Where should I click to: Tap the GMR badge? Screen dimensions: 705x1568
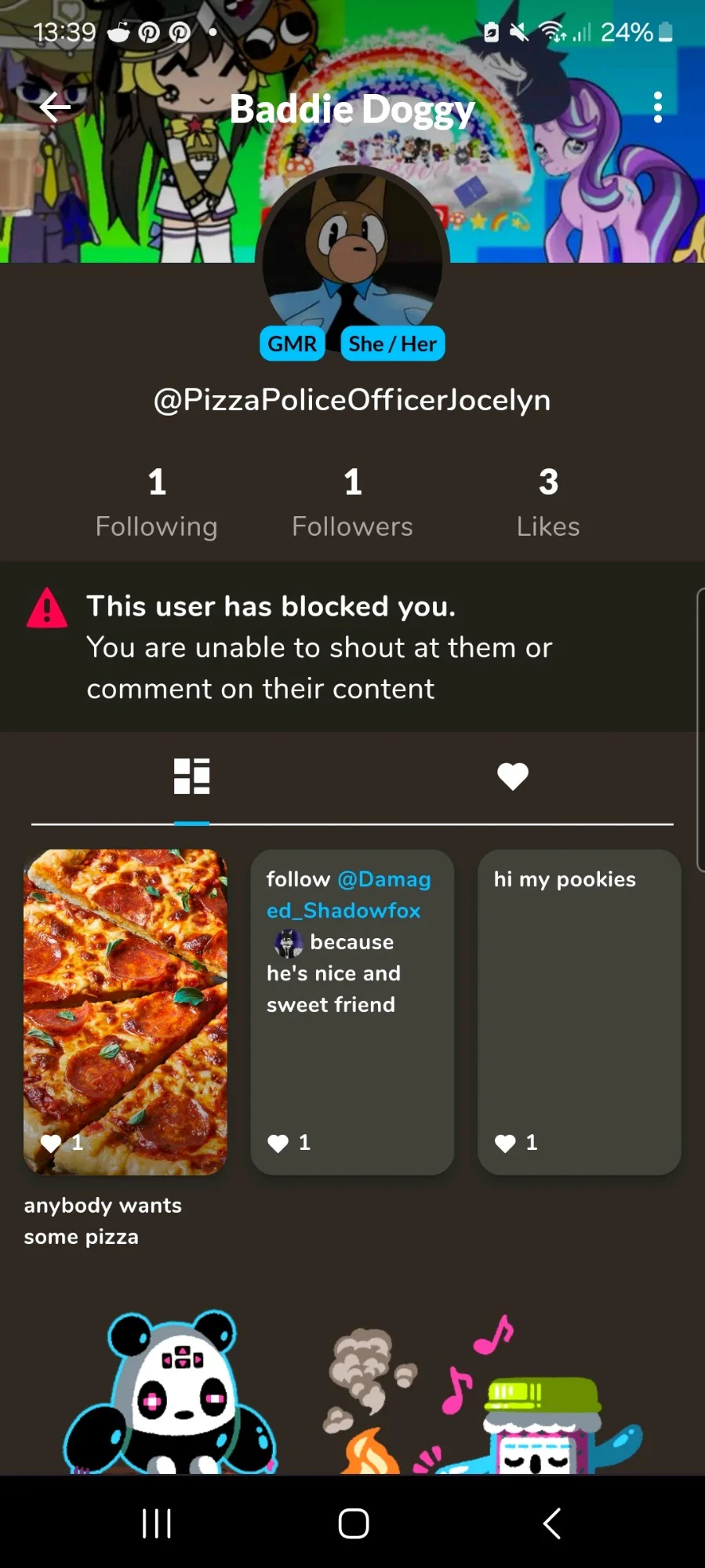[292, 344]
